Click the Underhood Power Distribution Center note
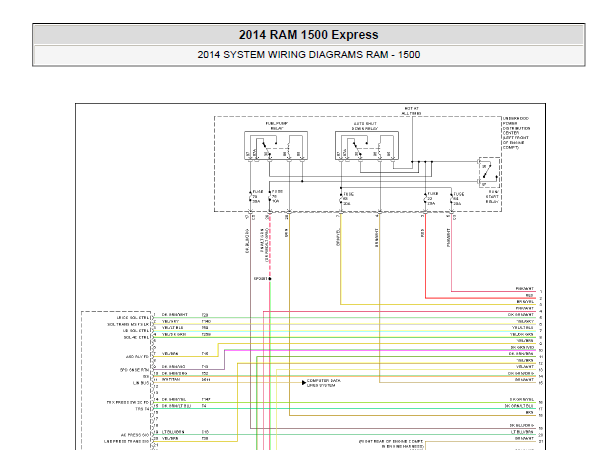Image resolution: width=601 pixels, height=450 pixels. (x=516, y=133)
